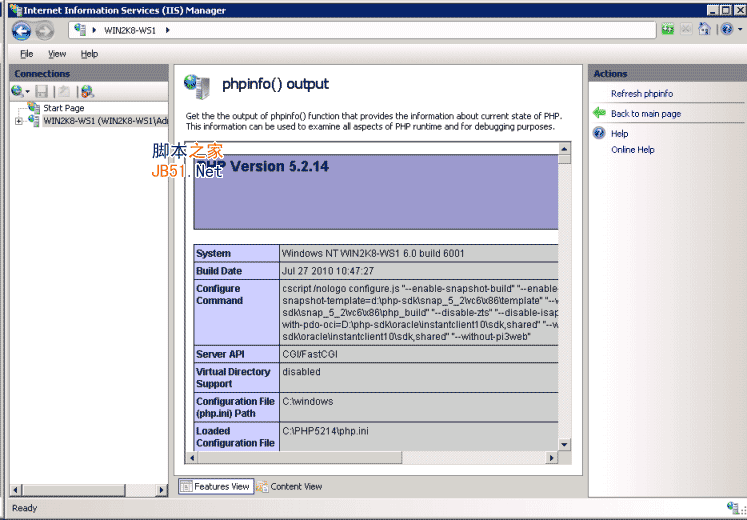
Task: Select the WIN2K8-WS1 server node
Action: [105, 121]
